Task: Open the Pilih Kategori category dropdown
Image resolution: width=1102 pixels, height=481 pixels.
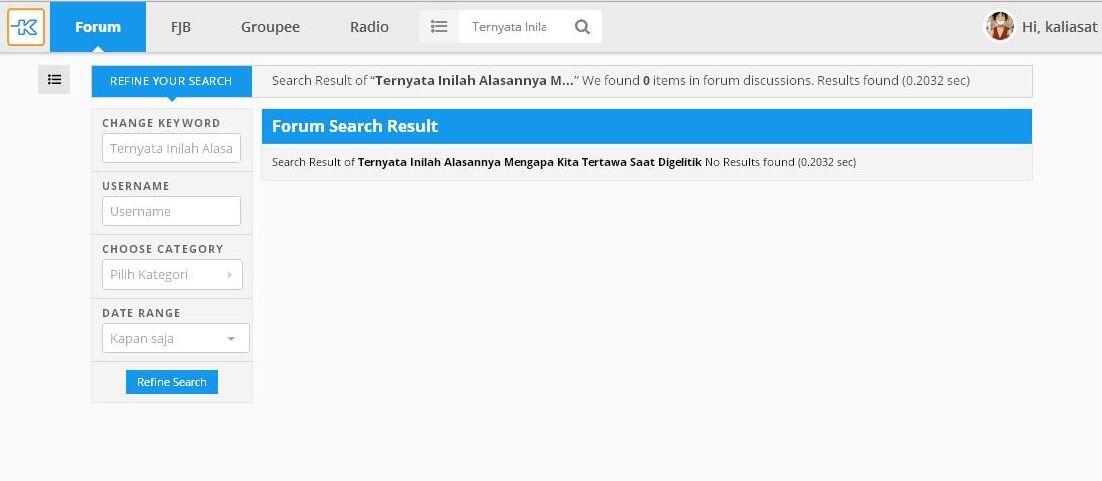Action: pos(172,274)
